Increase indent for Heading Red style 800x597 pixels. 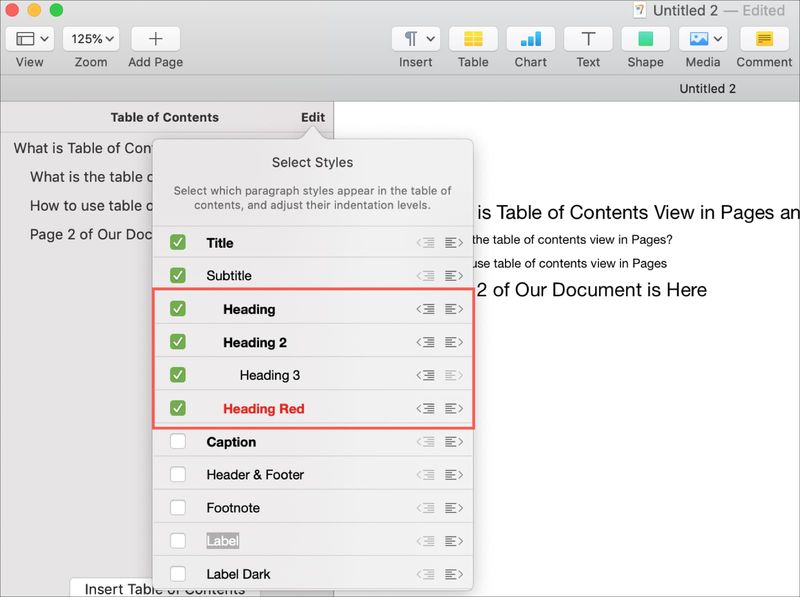tap(454, 409)
